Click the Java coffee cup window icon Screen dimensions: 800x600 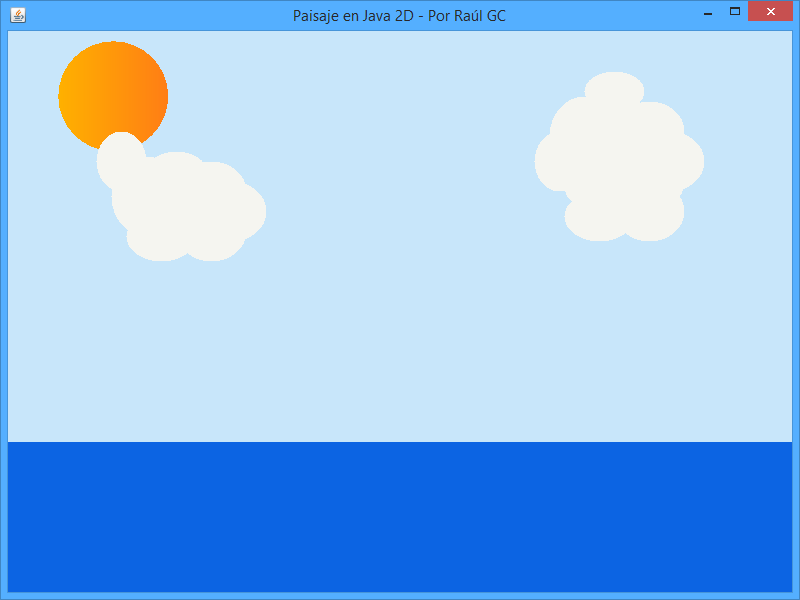tap(19, 14)
